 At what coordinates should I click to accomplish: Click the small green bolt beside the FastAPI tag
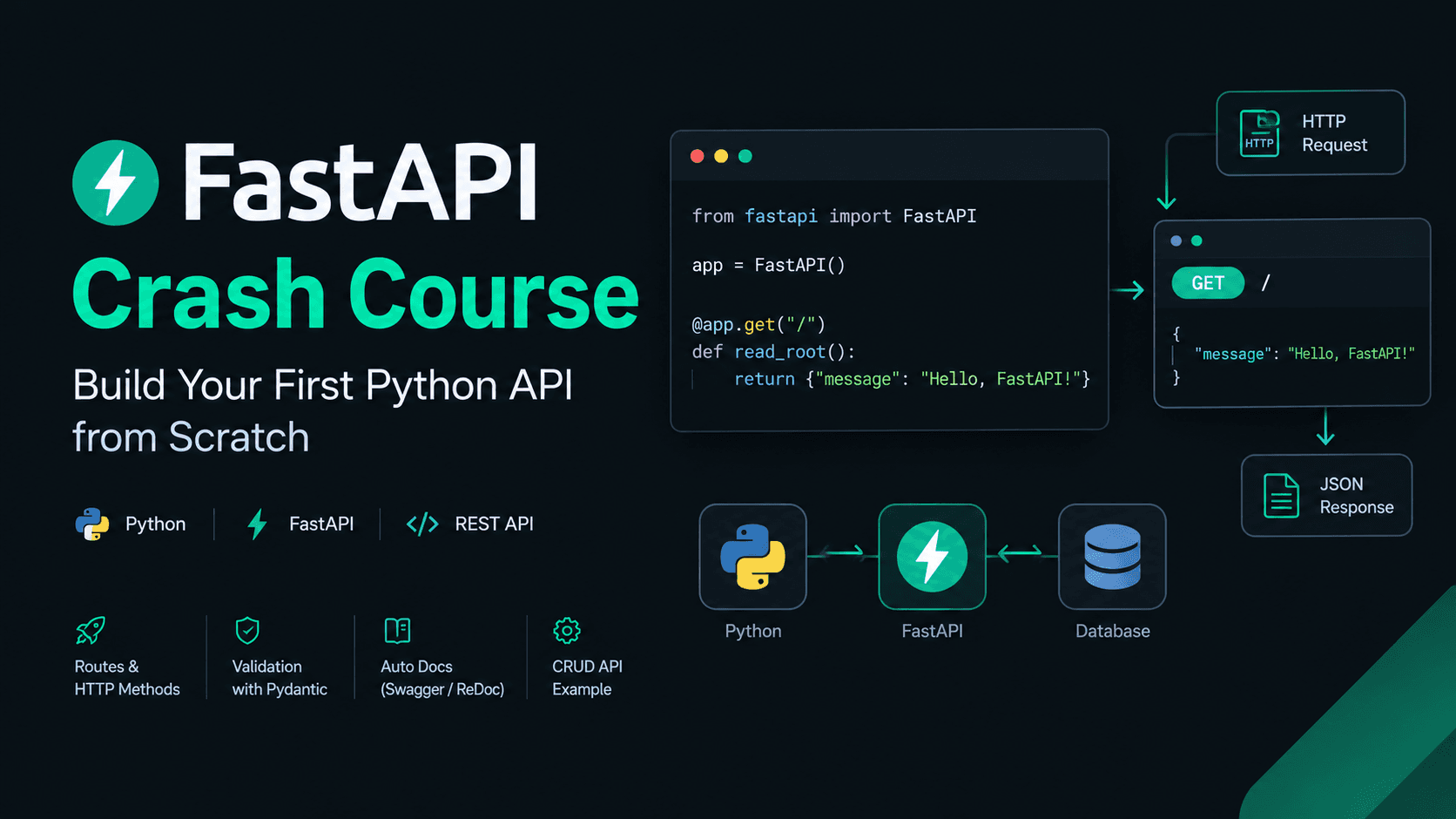(x=257, y=525)
